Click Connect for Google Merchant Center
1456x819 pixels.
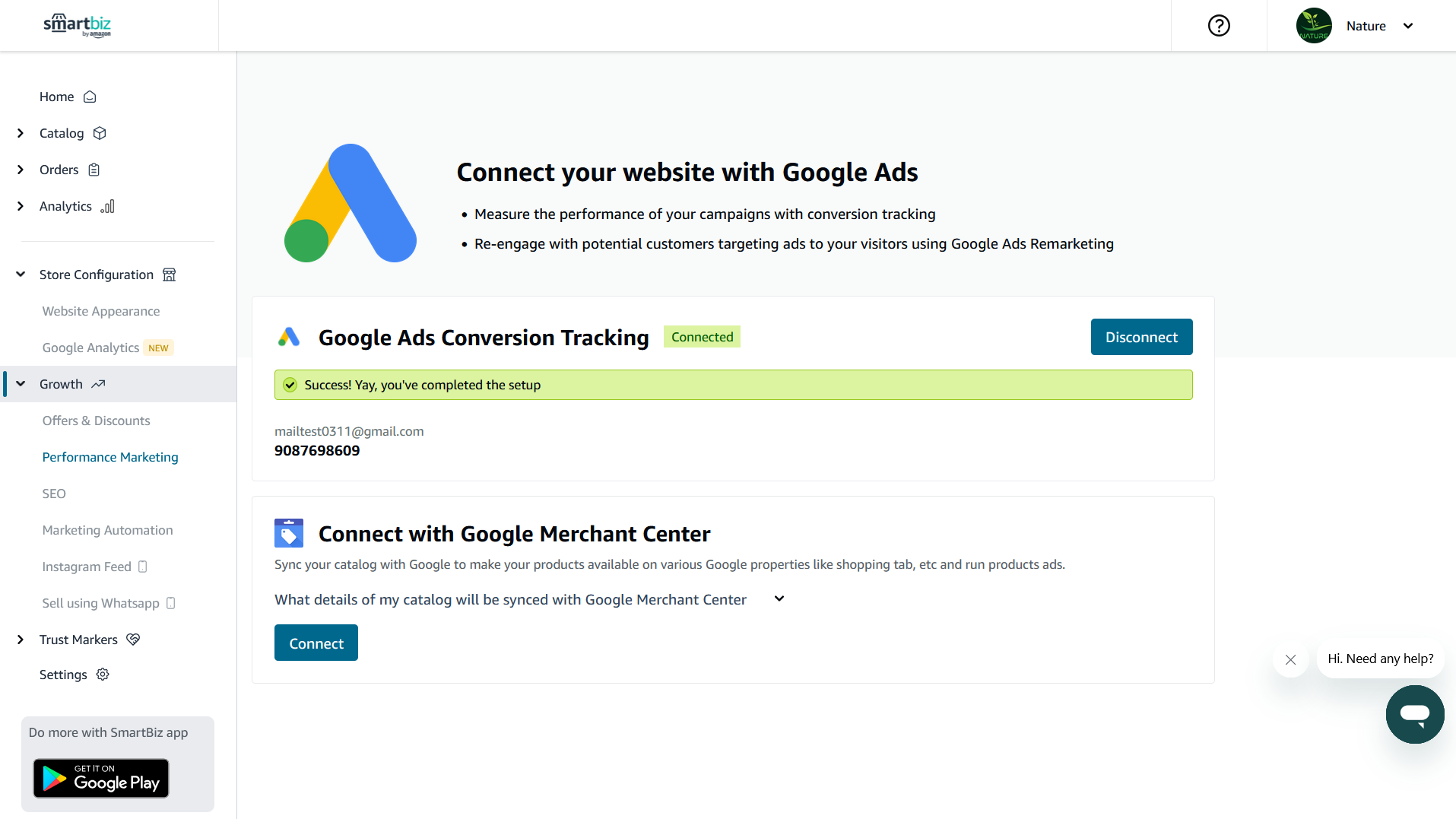click(x=316, y=643)
